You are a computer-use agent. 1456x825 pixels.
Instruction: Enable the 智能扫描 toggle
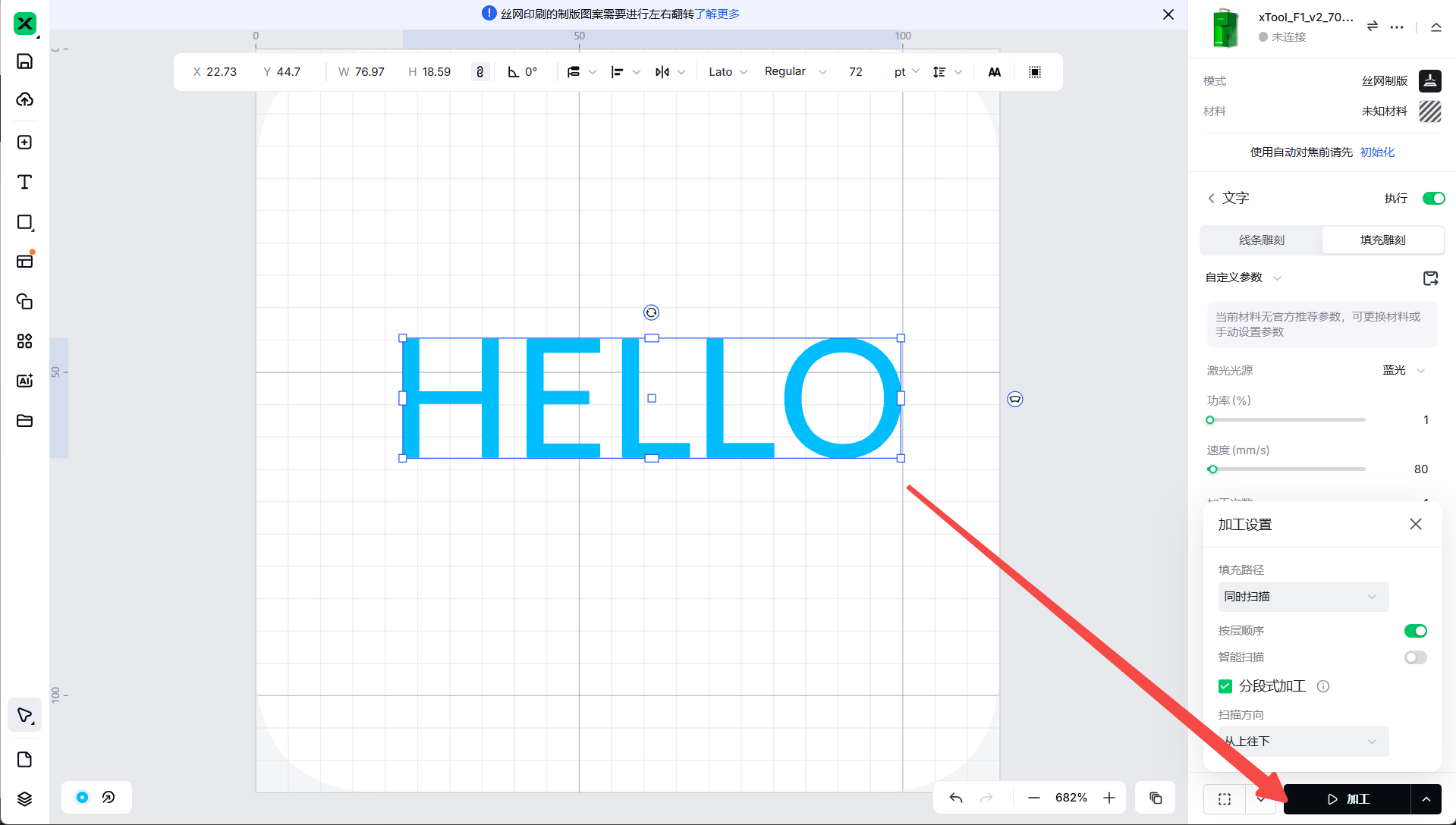click(1415, 657)
